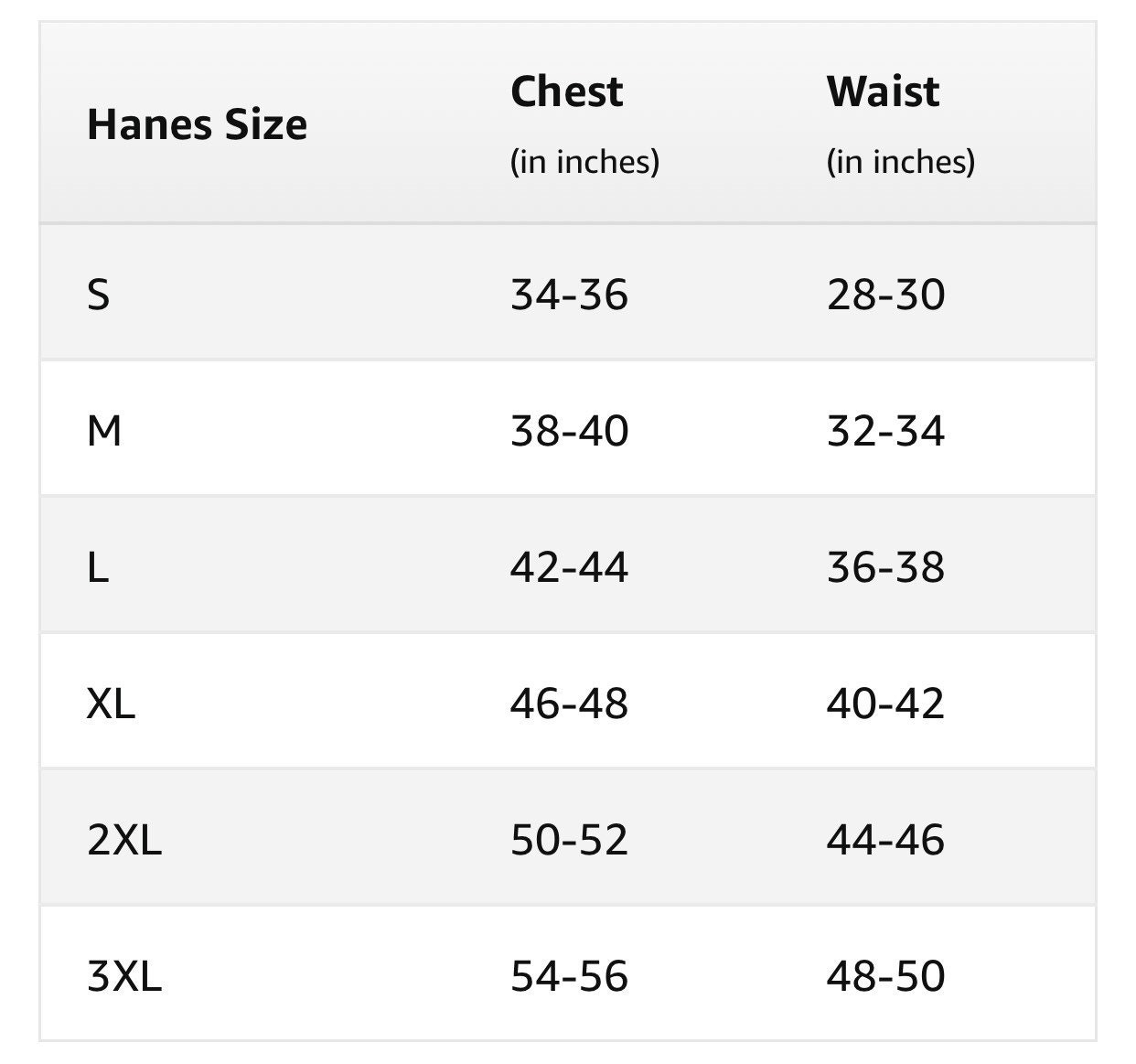
Task: Click the 48-50 waist measurement cell
Action: [885, 976]
